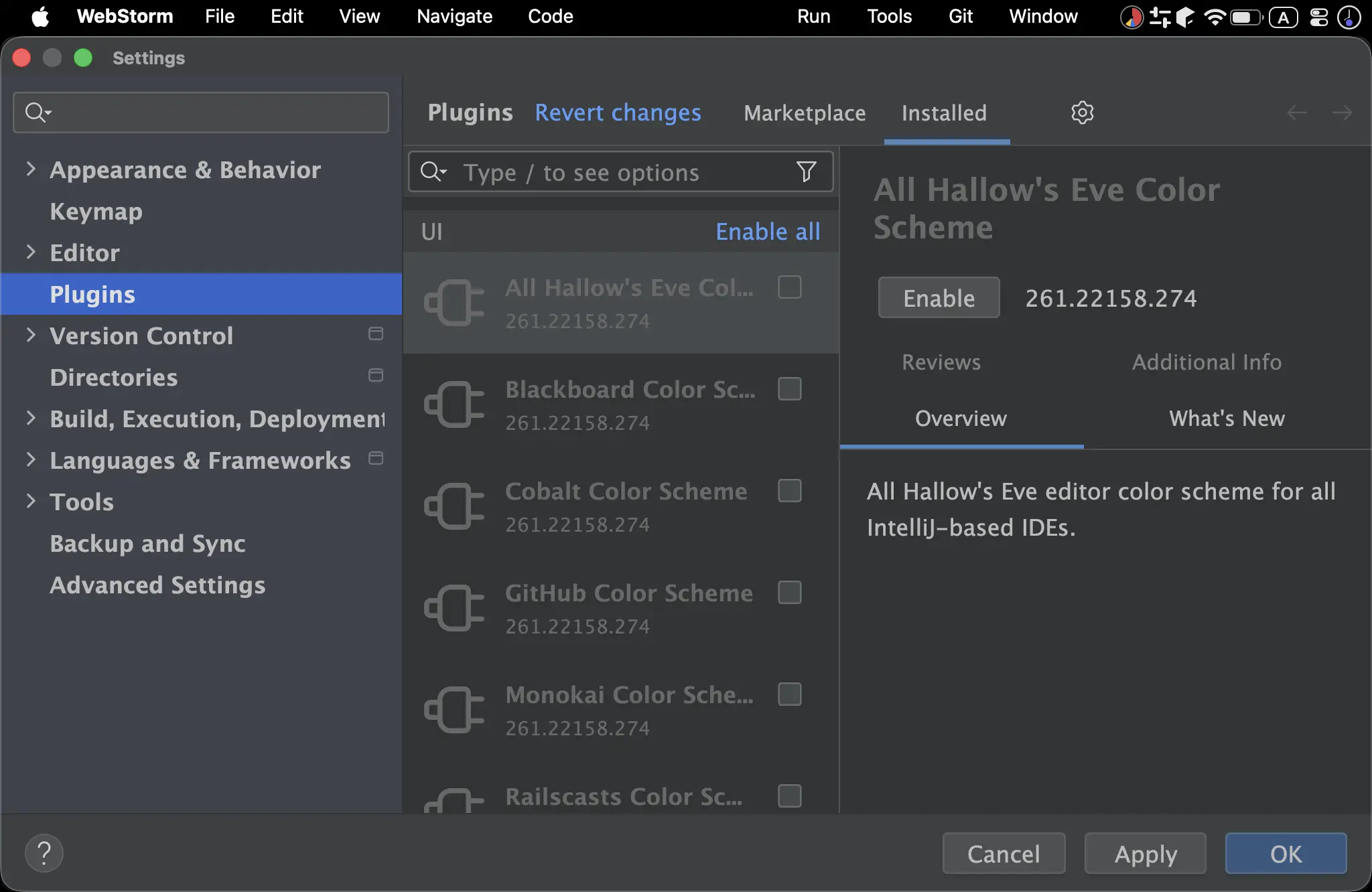Select the "GitHub Color Scheme" plugin name
The image size is (1372, 892).
[629, 593]
